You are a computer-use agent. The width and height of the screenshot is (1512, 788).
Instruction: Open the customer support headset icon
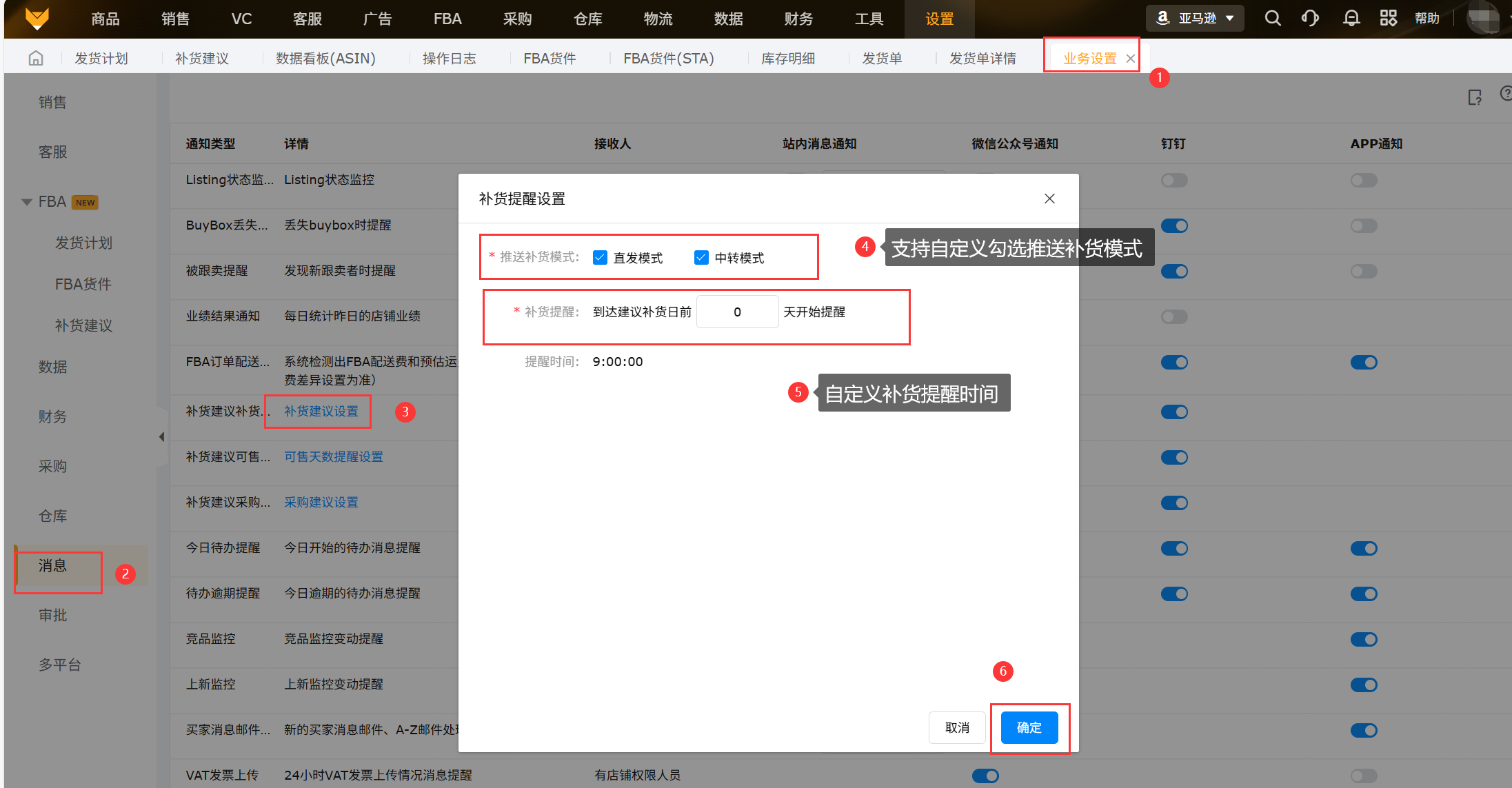(1310, 18)
